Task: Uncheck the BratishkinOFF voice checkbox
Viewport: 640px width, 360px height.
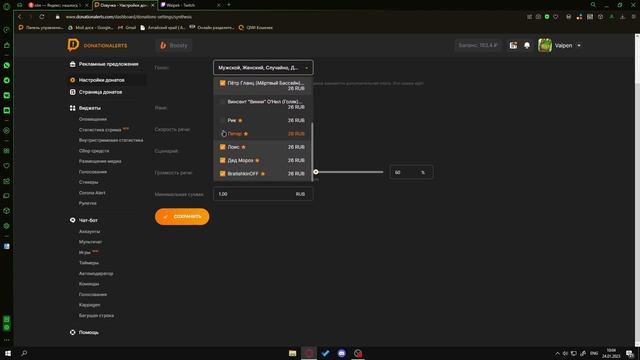Action: pyautogui.click(x=222, y=173)
